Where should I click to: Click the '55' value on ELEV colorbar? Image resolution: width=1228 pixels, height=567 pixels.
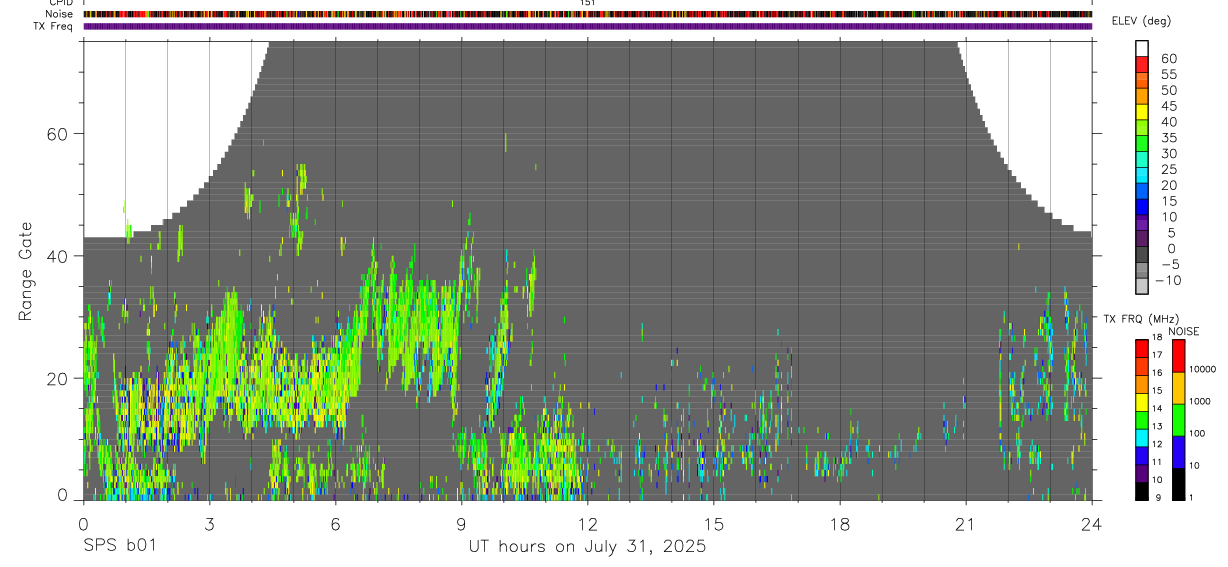[1168, 74]
